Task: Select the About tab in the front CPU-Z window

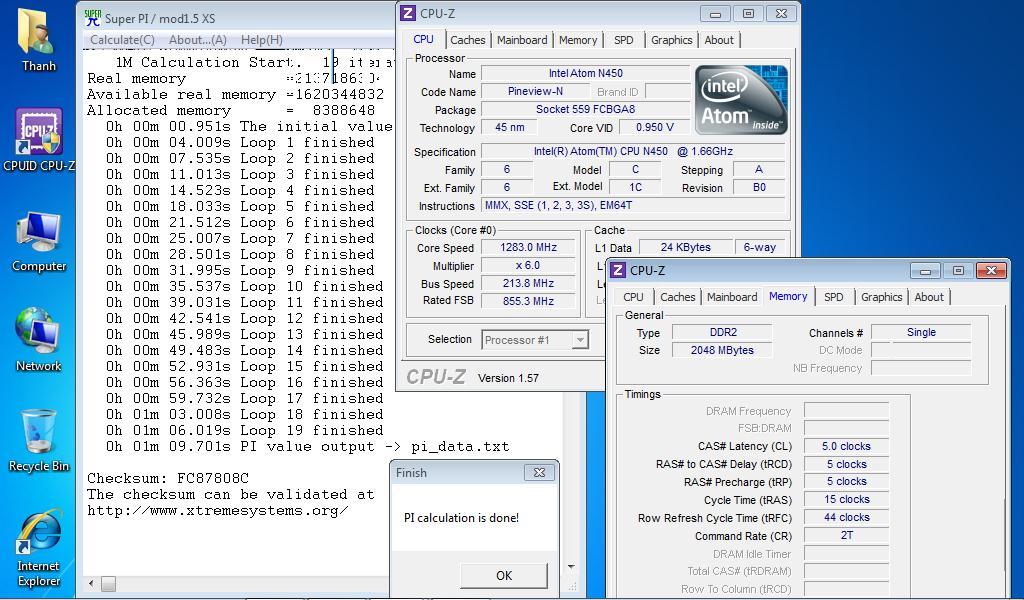Action: (929, 297)
